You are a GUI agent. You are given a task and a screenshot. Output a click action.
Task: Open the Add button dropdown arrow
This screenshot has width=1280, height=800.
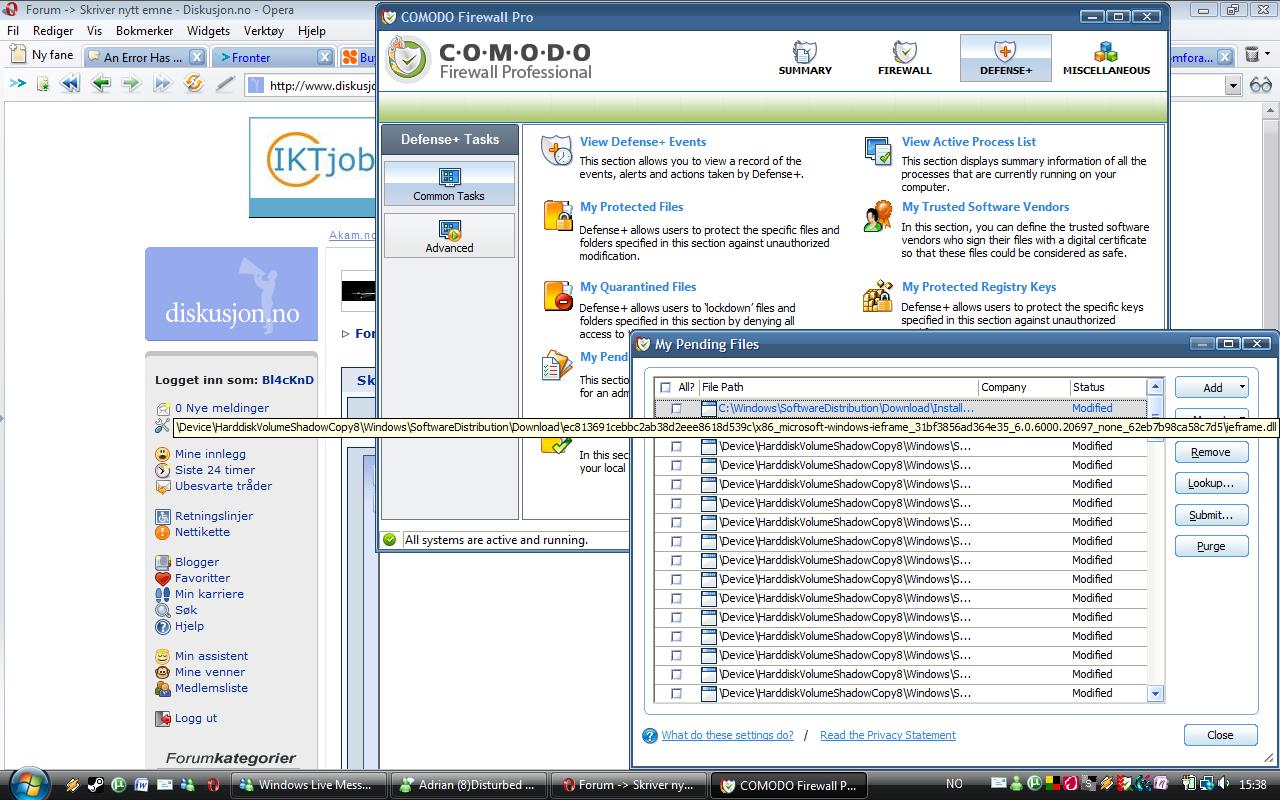coord(1242,387)
